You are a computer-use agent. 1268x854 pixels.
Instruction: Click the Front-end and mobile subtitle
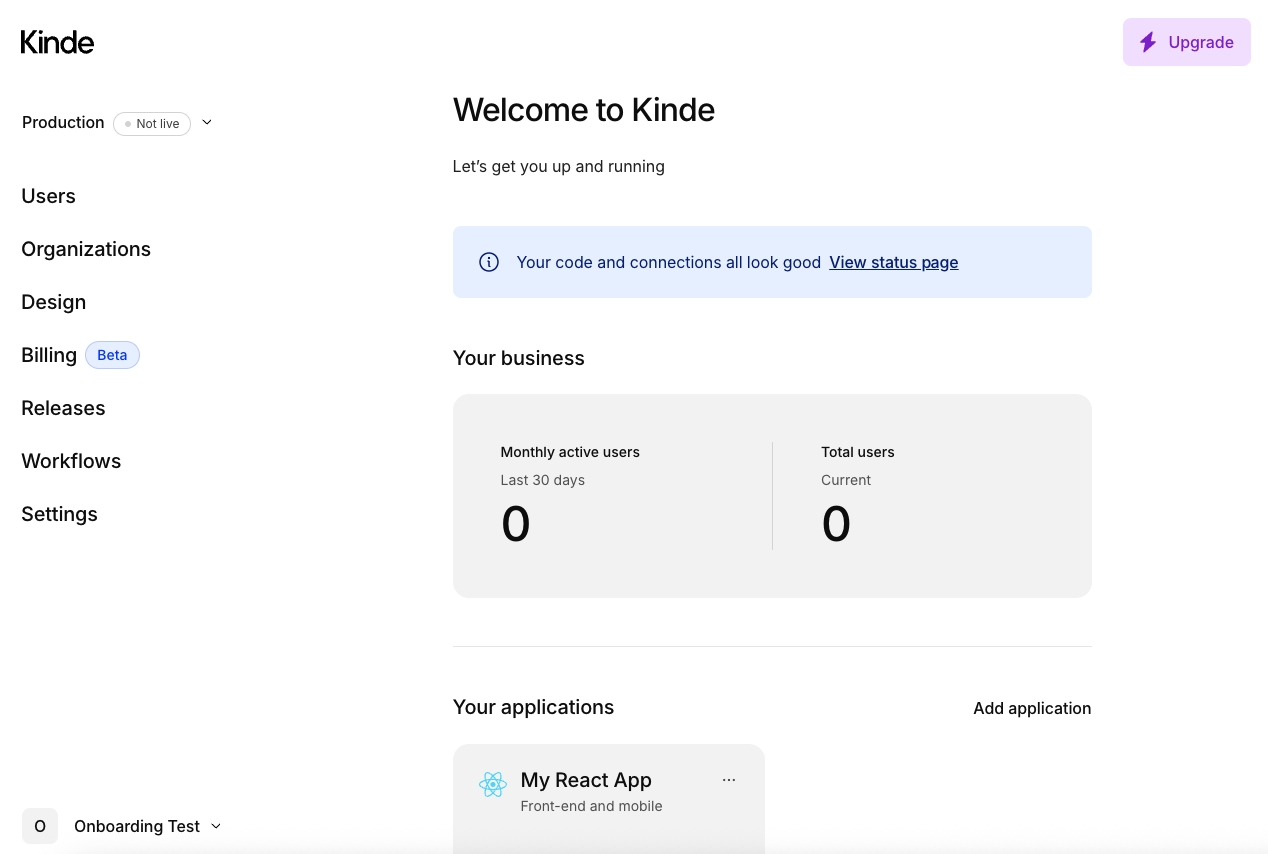(x=592, y=806)
